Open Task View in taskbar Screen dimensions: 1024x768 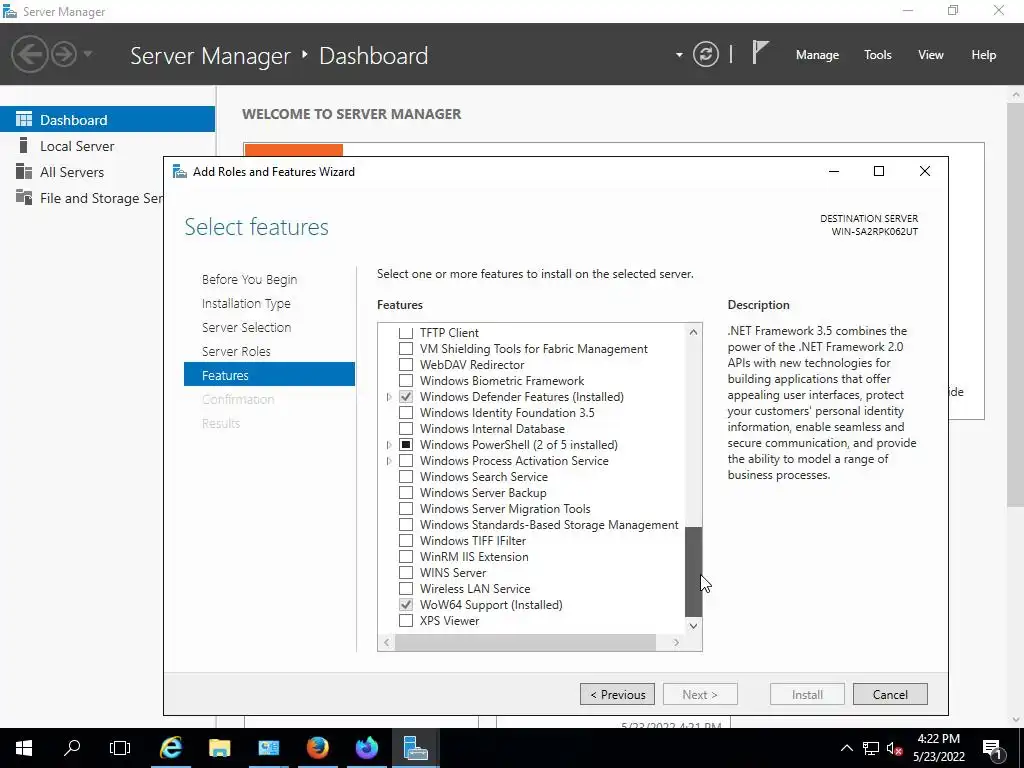(120, 748)
